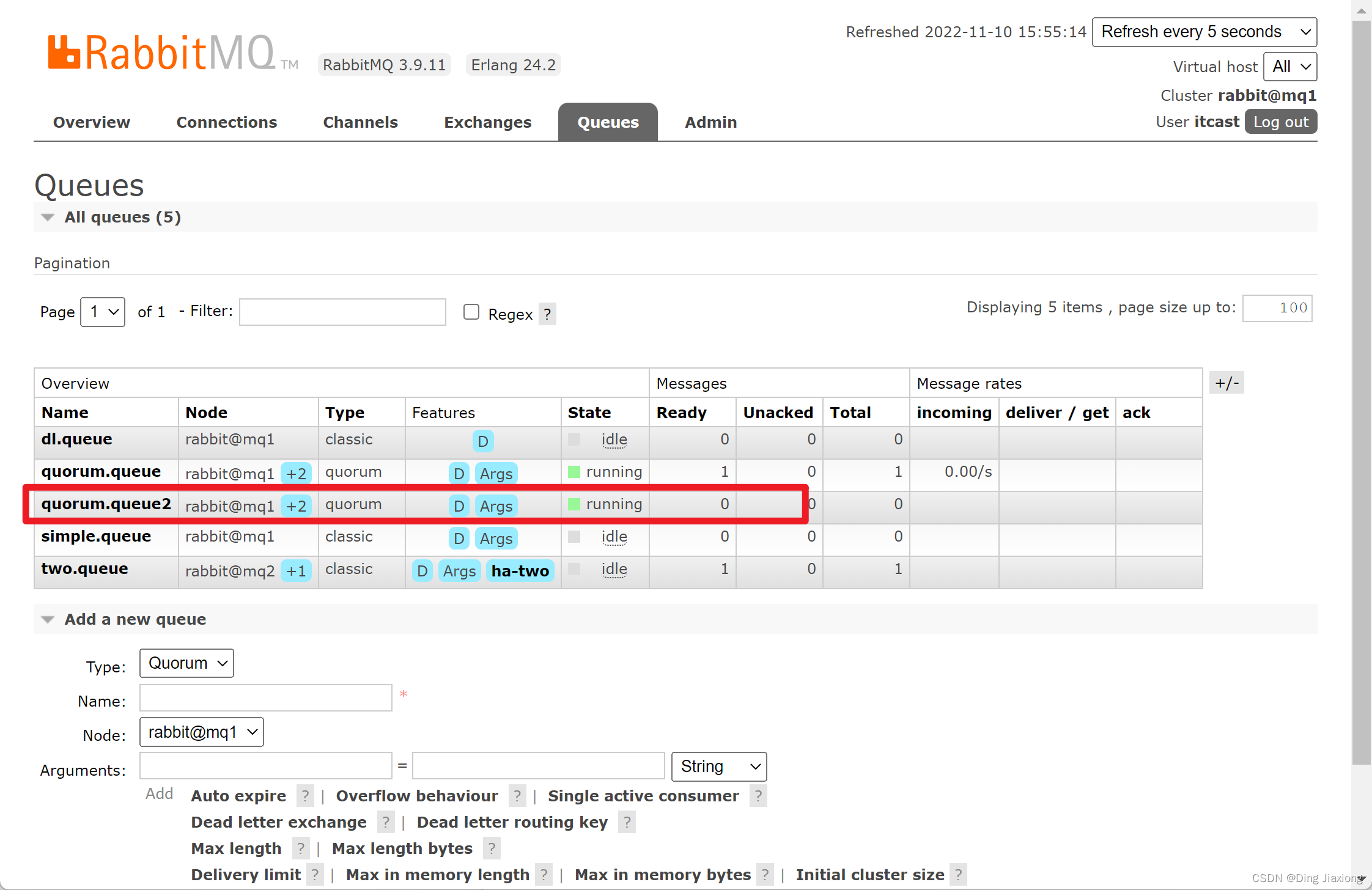Image resolution: width=1372 pixels, height=890 pixels.
Task: Toggle the Regex checkbox filter
Action: pyautogui.click(x=471, y=313)
